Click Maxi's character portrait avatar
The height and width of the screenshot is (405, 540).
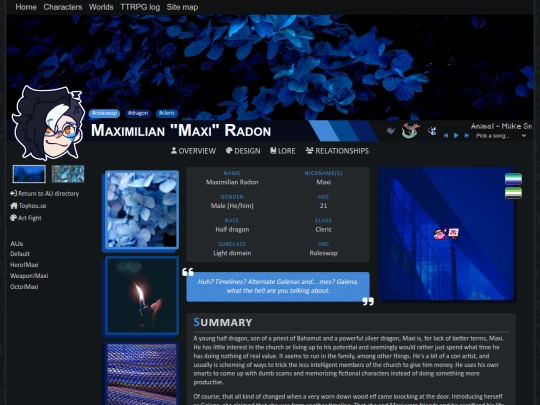coord(48,123)
